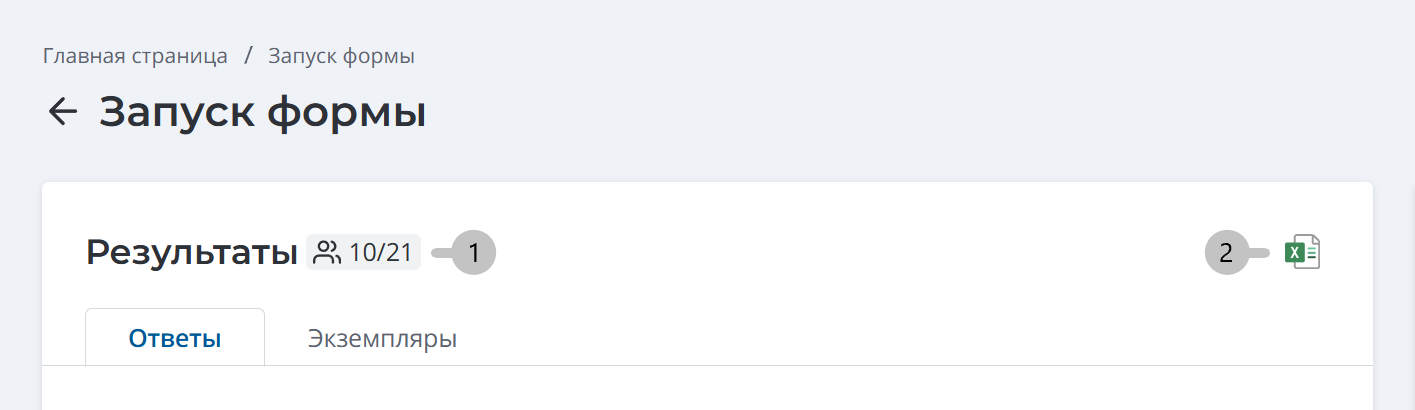The height and width of the screenshot is (410, 1415).
Task: Click the connector line before the Excel icon
Action: pyautogui.click(x=1261, y=253)
